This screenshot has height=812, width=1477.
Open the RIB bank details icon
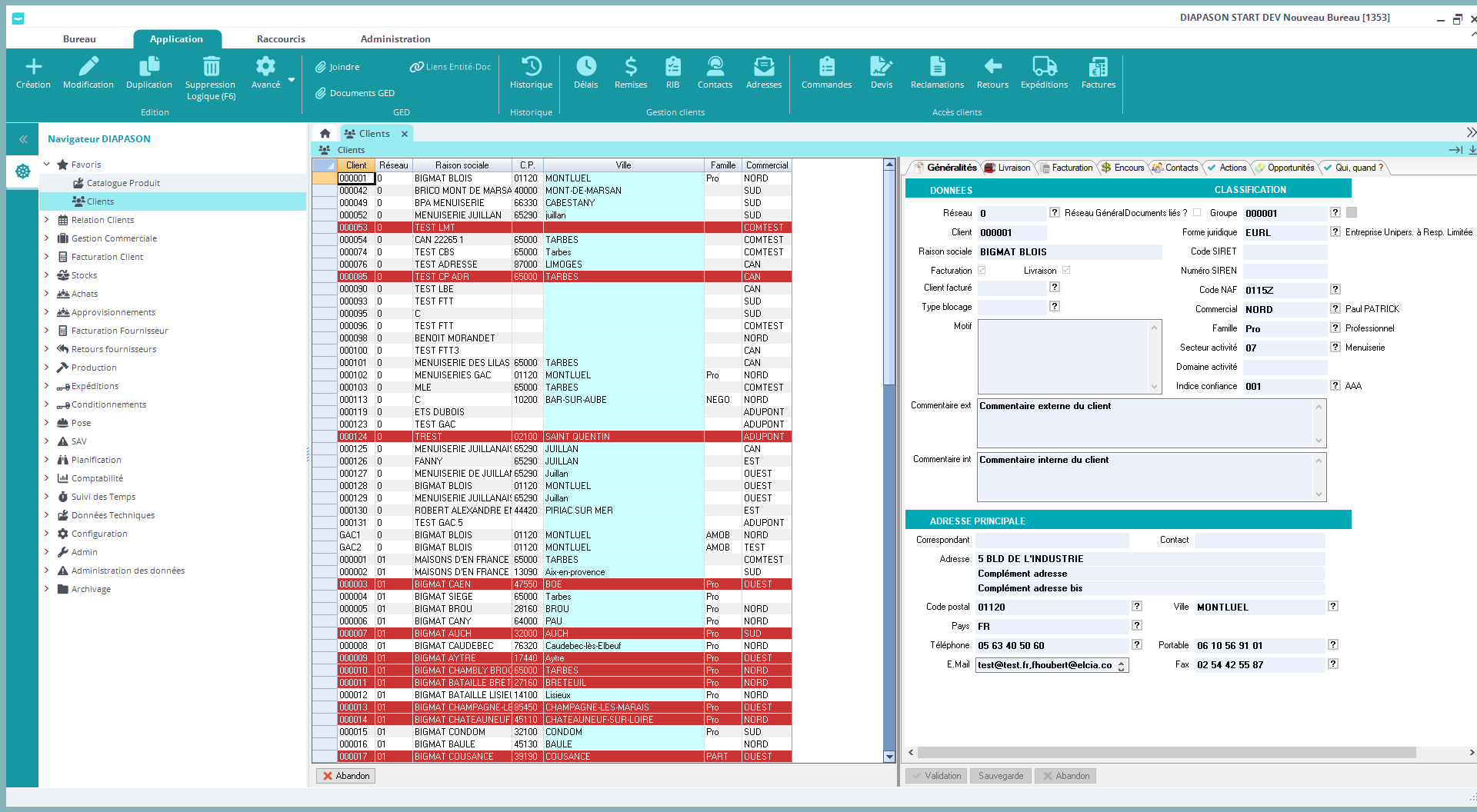pos(672,67)
